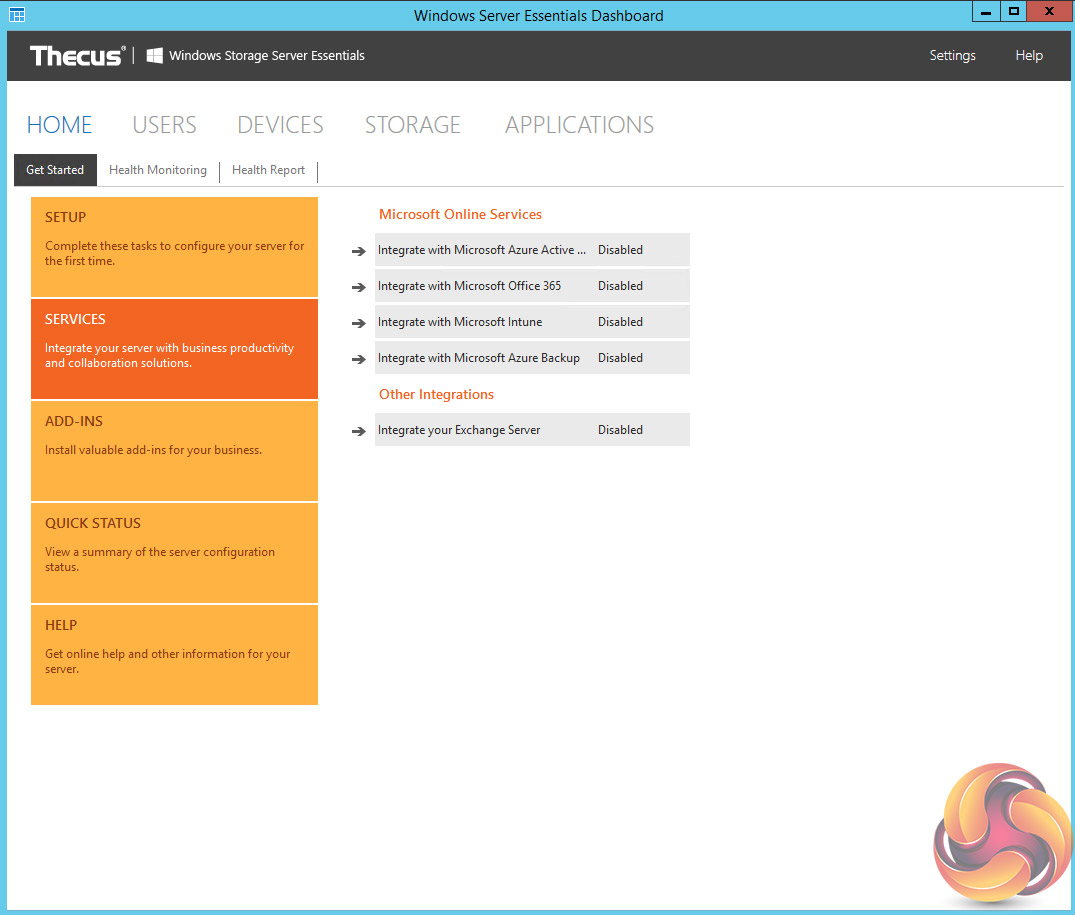Select the SETUP tile

(174, 247)
